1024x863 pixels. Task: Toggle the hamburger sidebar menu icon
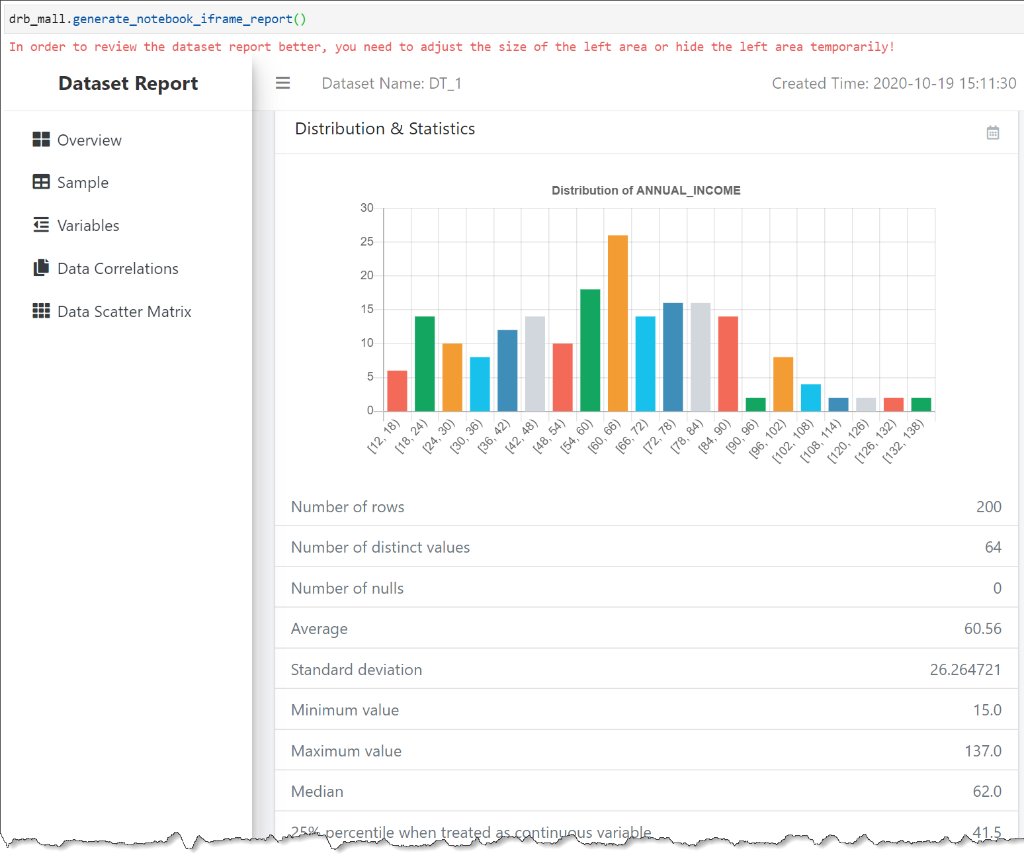click(x=283, y=83)
